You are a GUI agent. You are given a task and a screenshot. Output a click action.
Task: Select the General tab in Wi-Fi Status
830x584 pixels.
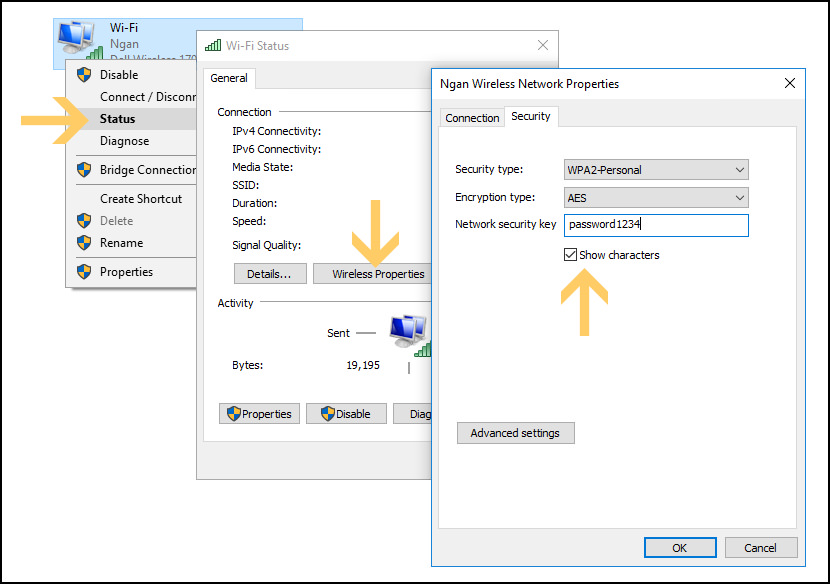pyautogui.click(x=229, y=78)
